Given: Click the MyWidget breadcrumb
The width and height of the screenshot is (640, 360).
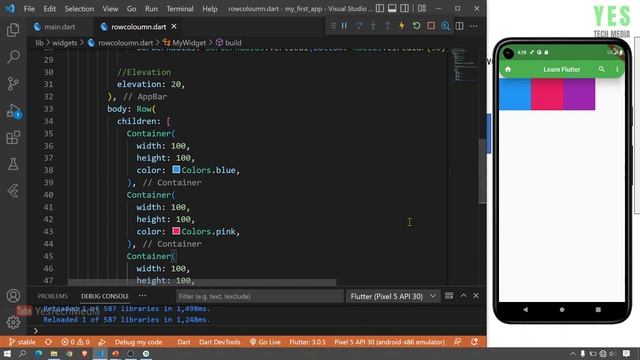Looking at the screenshot, I should click(x=189, y=42).
